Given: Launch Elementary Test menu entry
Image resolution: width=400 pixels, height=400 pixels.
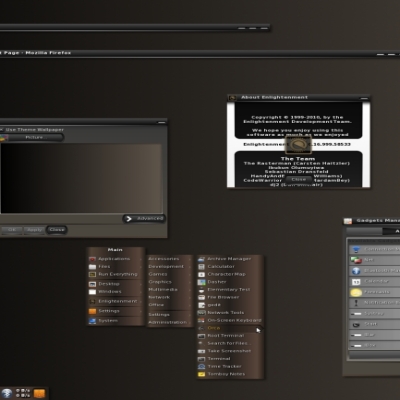Looking at the screenshot, I should (x=230, y=289).
